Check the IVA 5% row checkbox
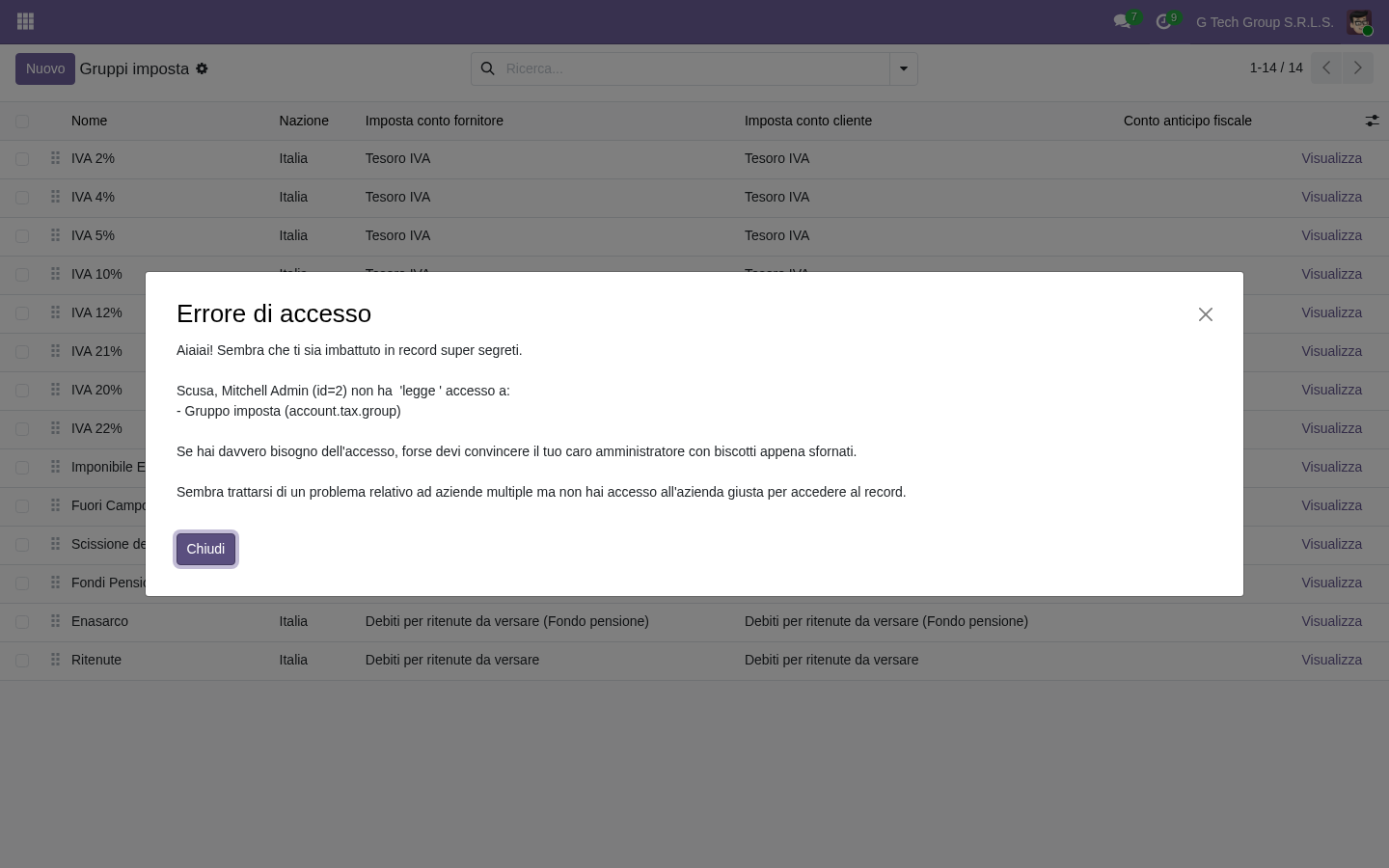The width and height of the screenshot is (1389, 868). tap(22, 235)
